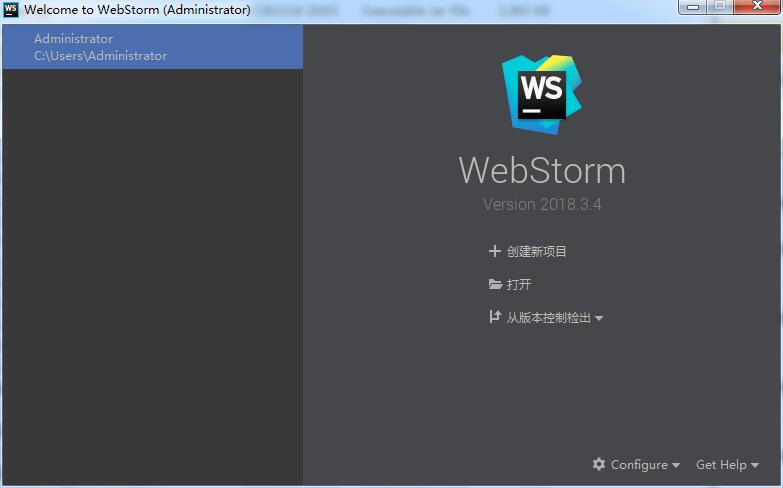The height and width of the screenshot is (488, 783).
Task: Click the 创建新项目 link
Action: (x=536, y=251)
